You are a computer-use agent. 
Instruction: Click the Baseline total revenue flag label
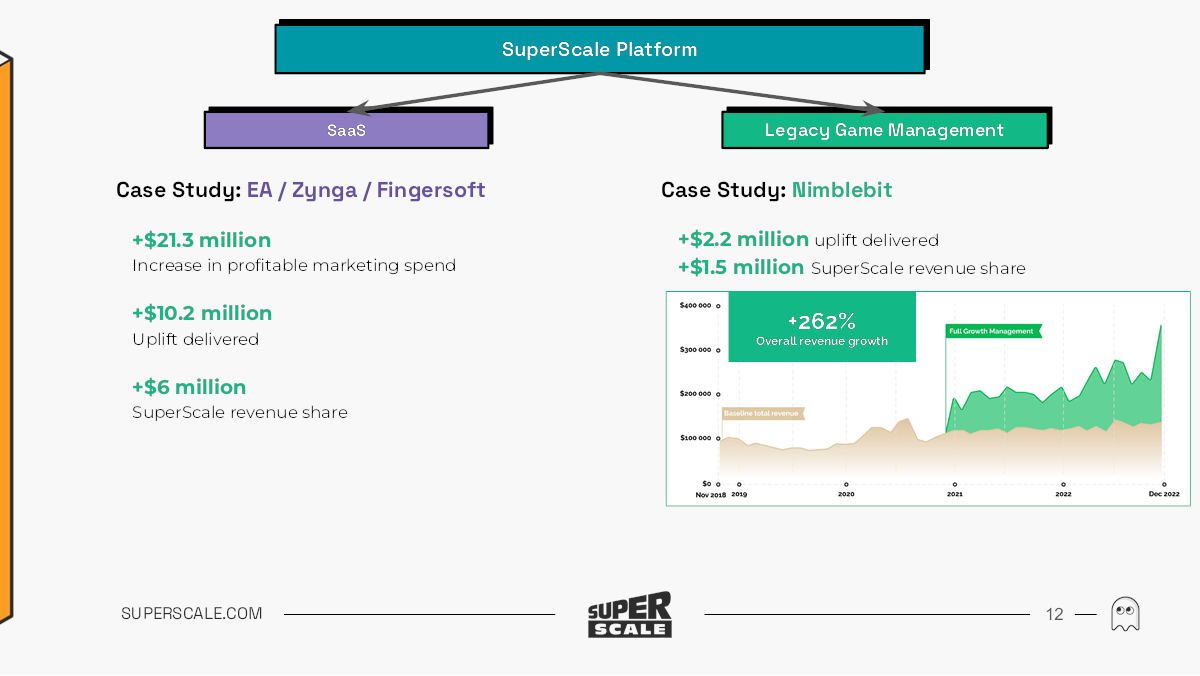[762, 413]
